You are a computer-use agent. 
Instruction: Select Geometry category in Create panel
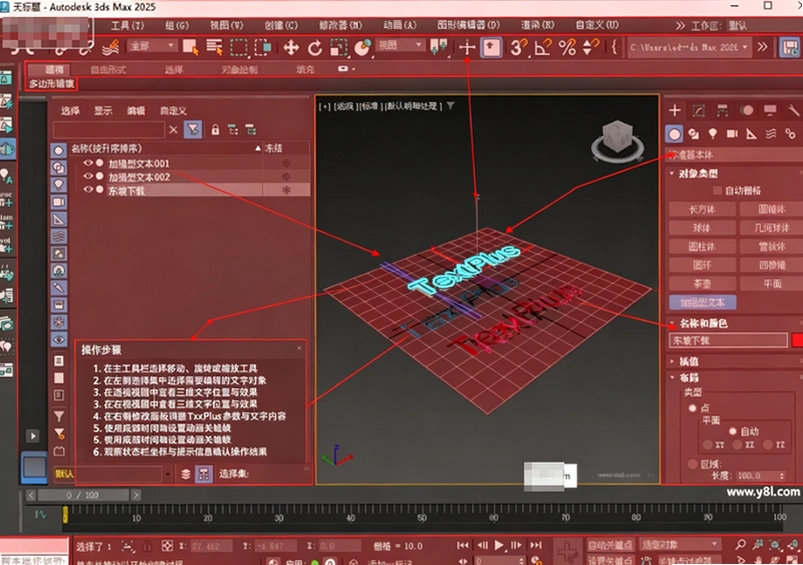(x=674, y=134)
